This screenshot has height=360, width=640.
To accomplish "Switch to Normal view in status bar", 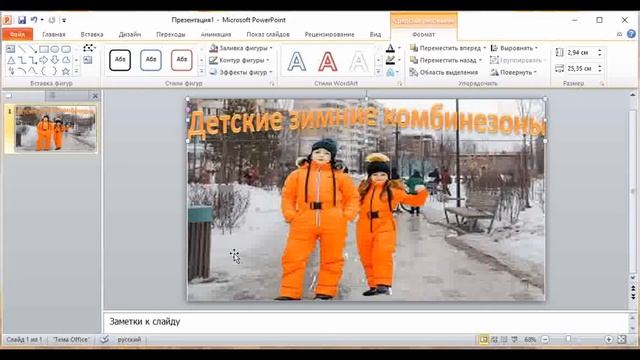I will (x=483, y=340).
